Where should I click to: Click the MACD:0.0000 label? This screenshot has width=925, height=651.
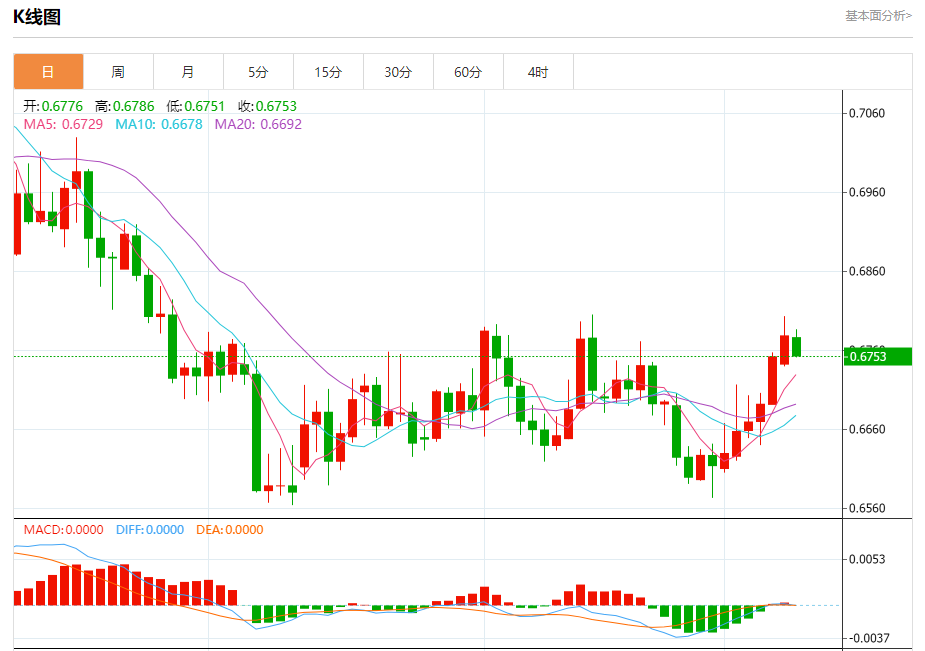(x=63, y=530)
